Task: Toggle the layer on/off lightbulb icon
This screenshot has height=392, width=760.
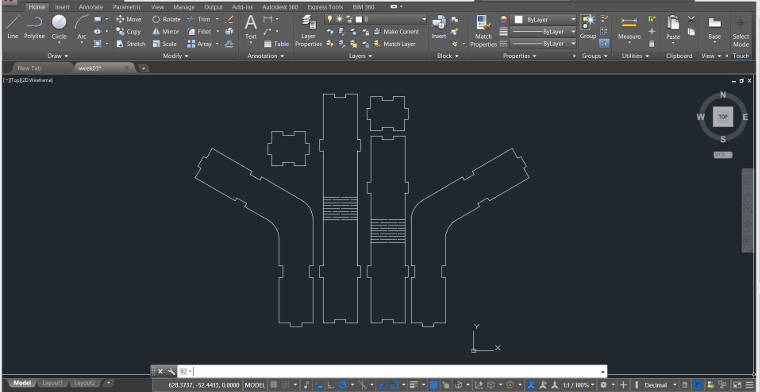Action: [330, 19]
